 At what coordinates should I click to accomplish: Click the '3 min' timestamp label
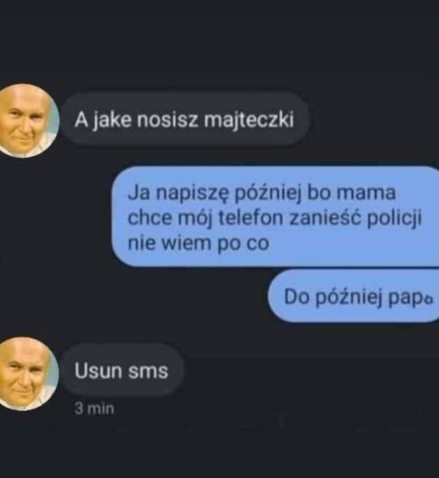[94, 409]
